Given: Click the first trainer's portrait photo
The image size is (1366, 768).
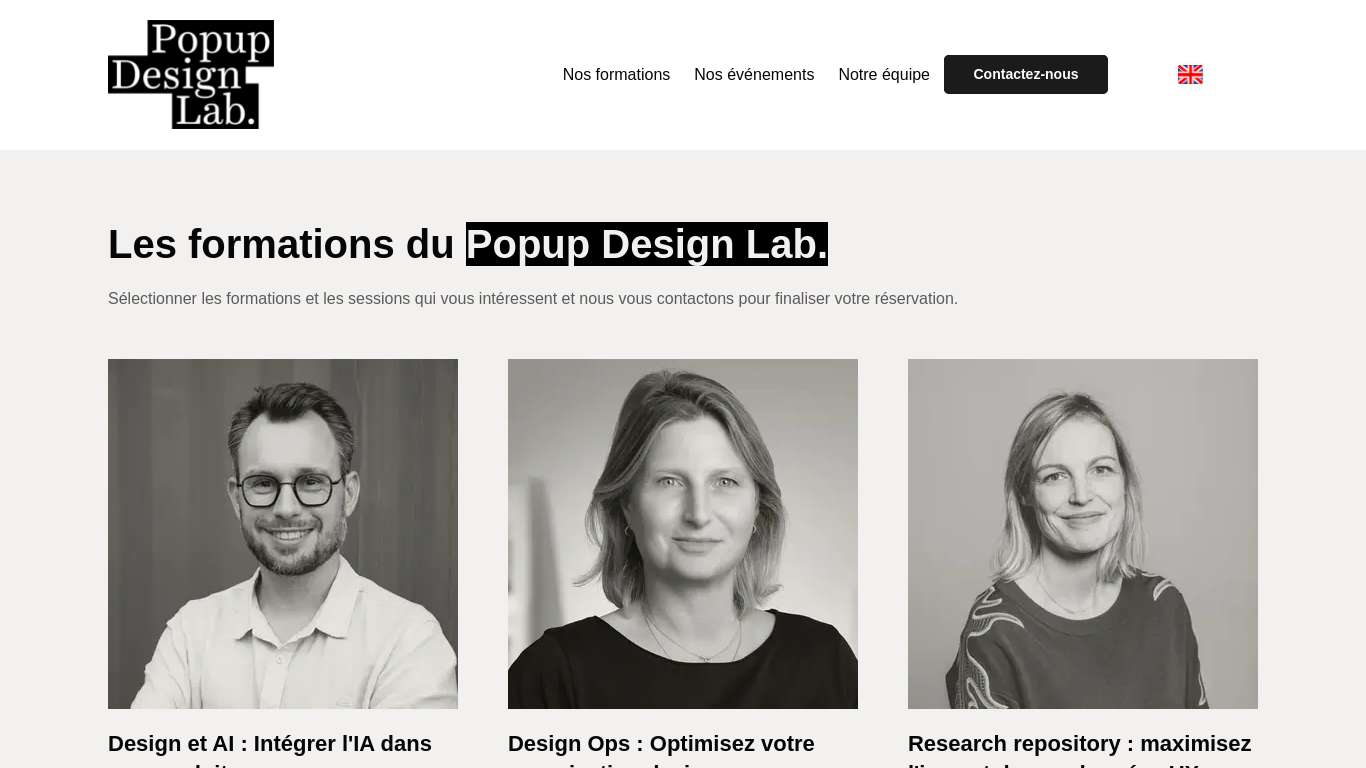Looking at the screenshot, I should pos(283,534).
